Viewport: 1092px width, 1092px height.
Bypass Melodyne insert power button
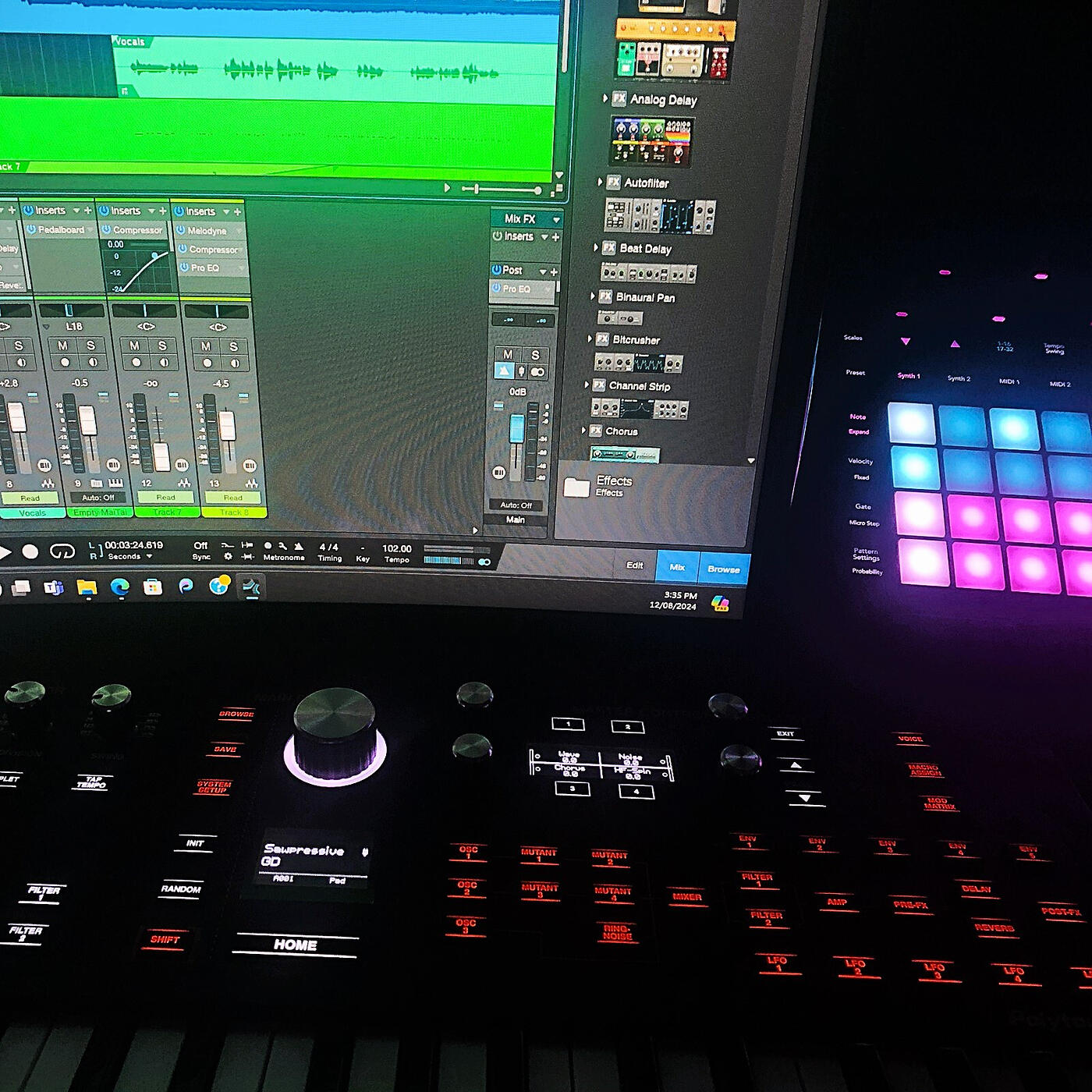click(180, 230)
